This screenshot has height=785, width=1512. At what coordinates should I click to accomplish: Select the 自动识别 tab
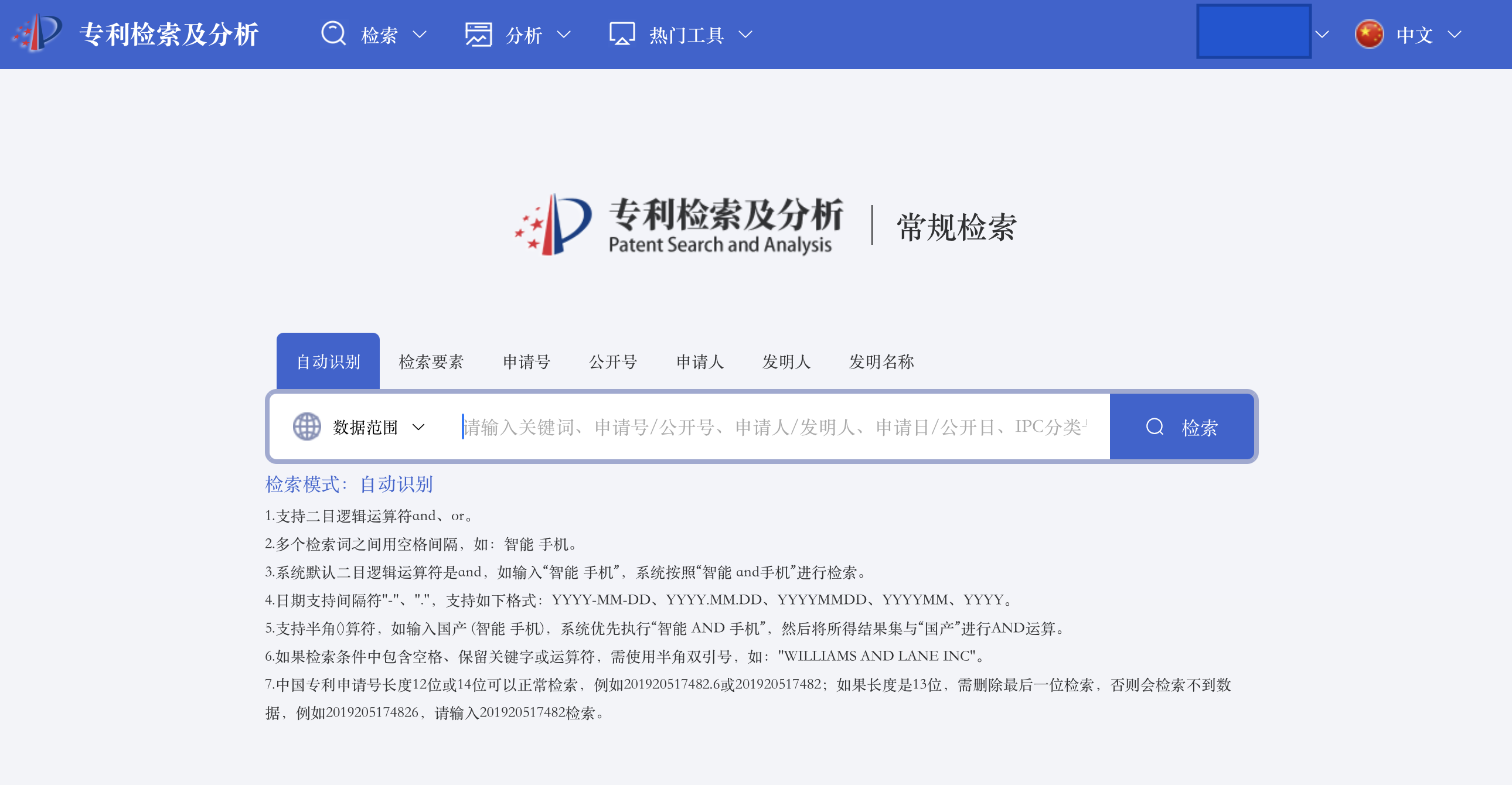(328, 361)
